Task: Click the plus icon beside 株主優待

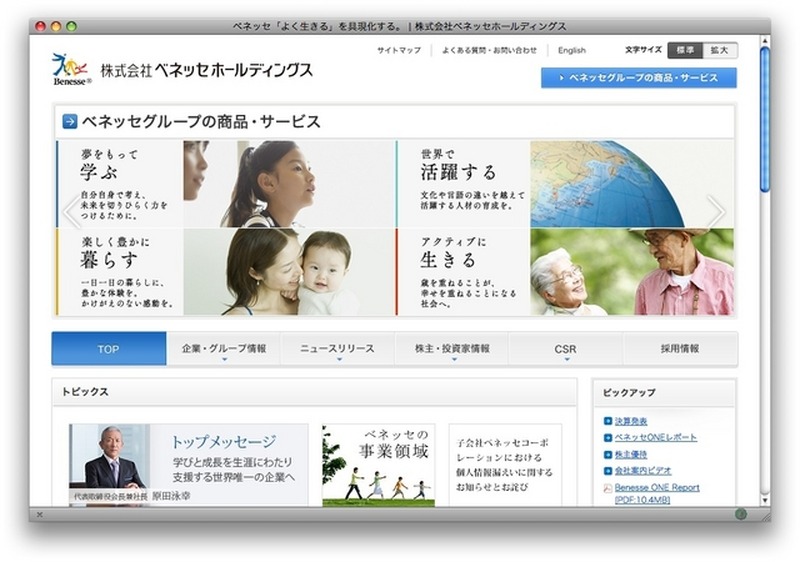Action: point(607,454)
